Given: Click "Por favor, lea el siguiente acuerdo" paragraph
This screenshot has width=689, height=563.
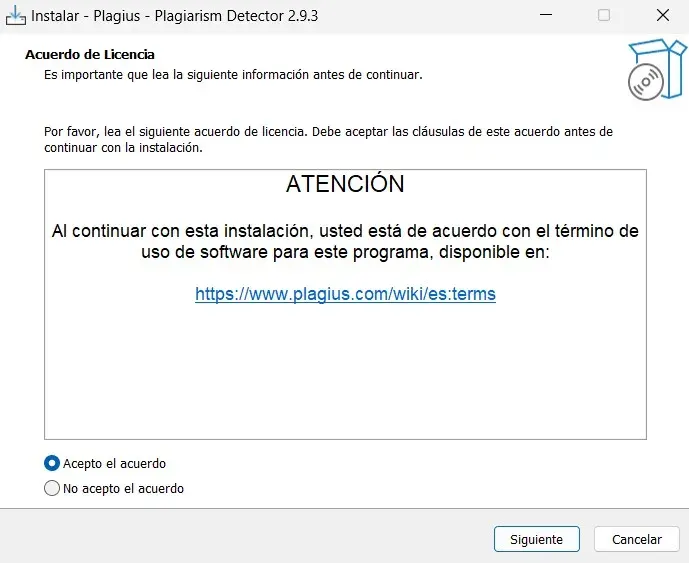Looking at the screenshot, I should 328,139.
